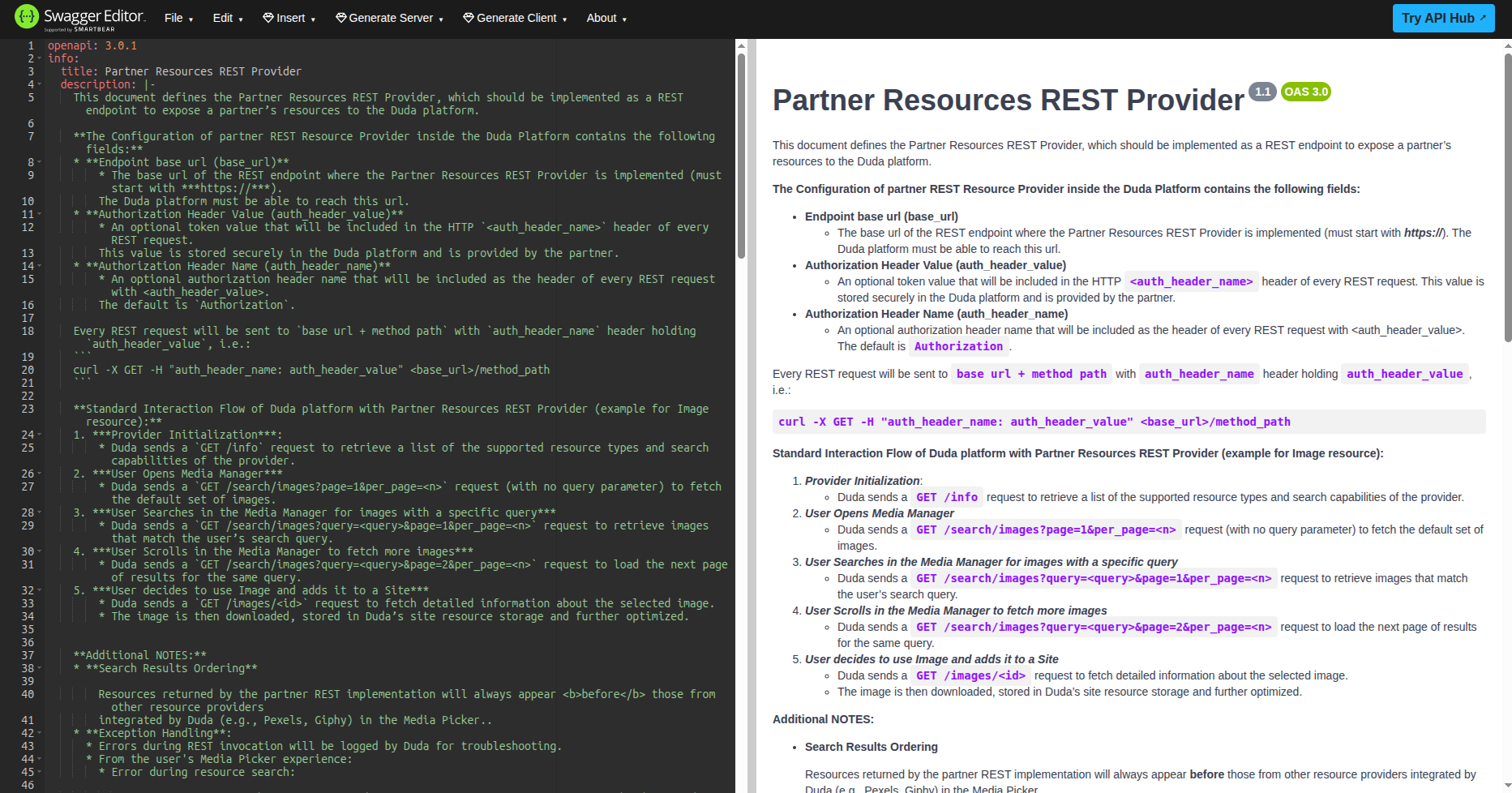Click the 'GET /info' code chip in preview

coord(947,497)
